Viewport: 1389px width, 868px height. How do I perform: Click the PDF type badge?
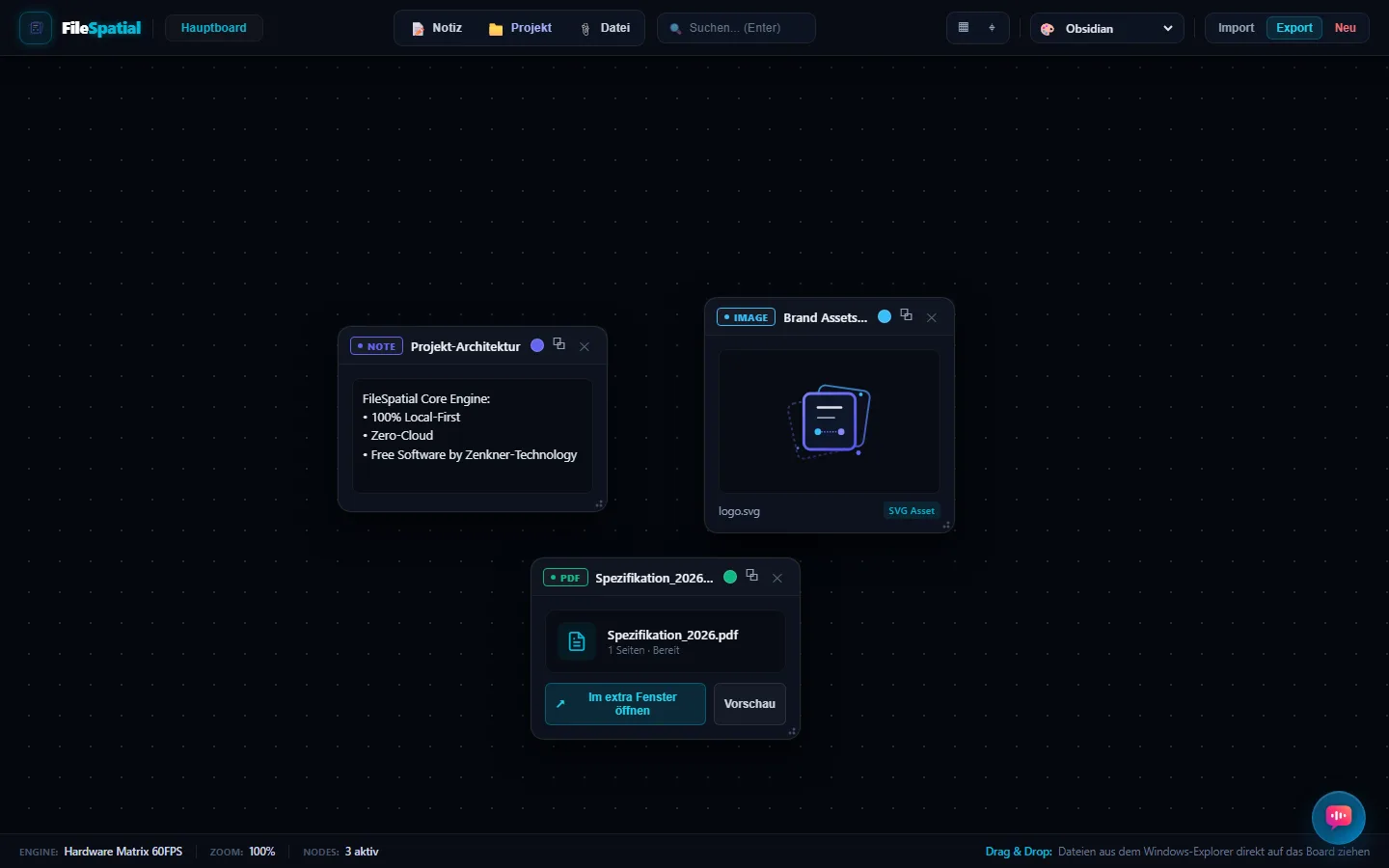point(565,578)
